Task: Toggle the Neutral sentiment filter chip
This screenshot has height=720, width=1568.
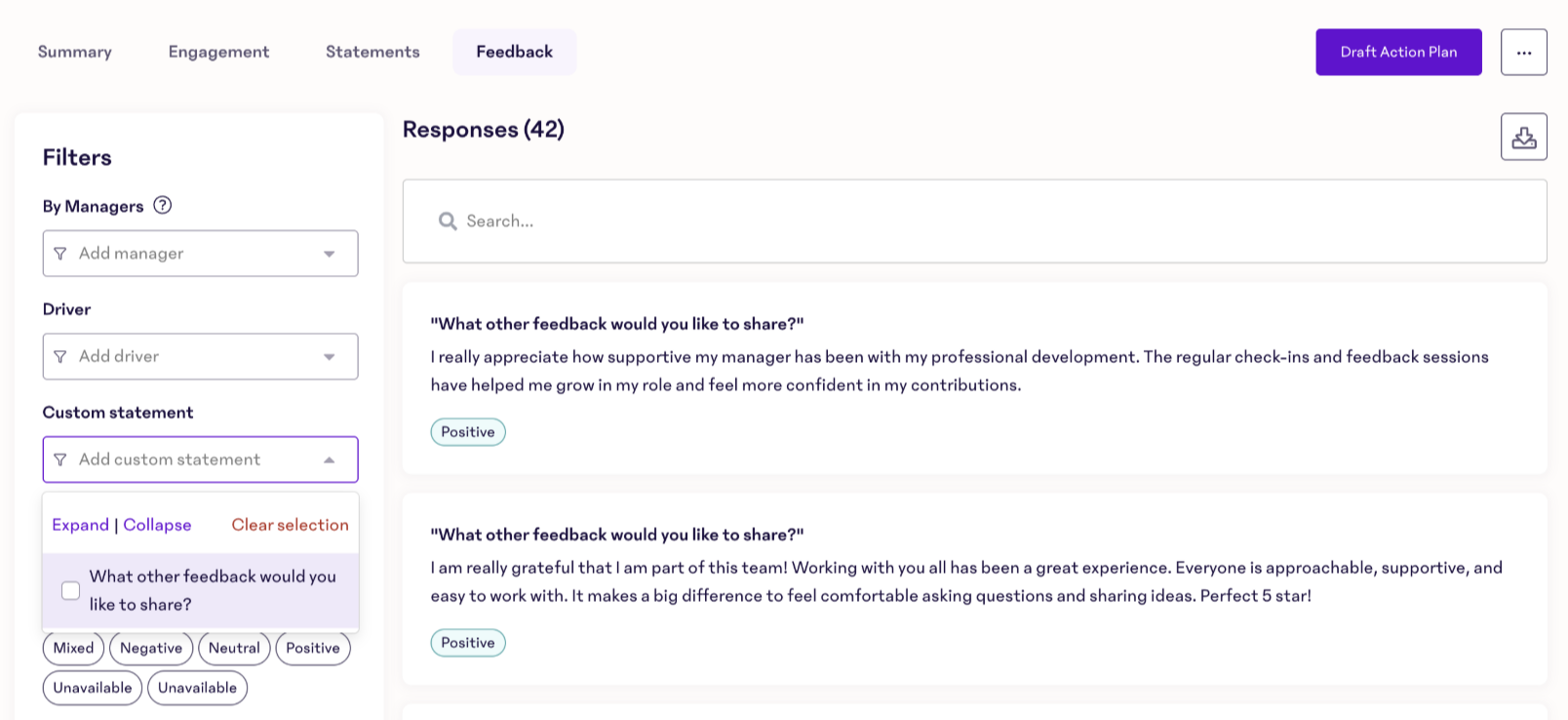Action: [234, 648]
